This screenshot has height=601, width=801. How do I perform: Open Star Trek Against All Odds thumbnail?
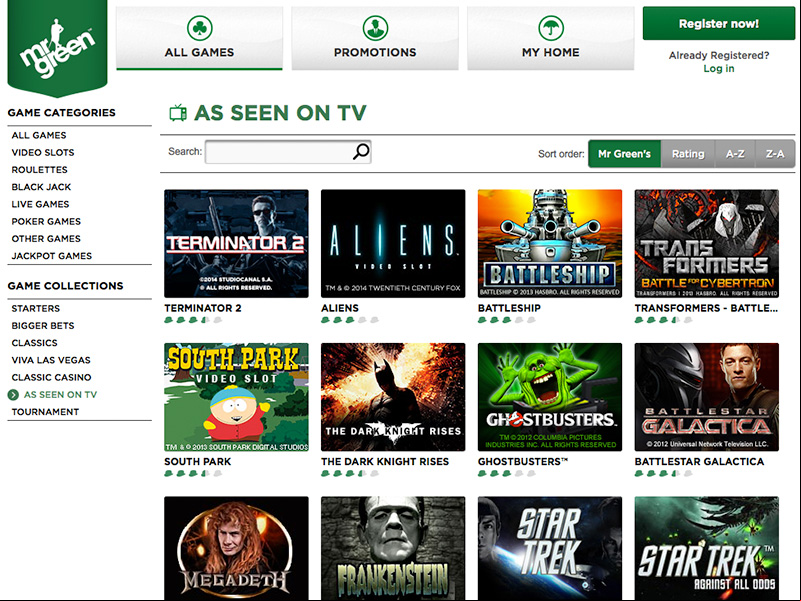point(706,548)
